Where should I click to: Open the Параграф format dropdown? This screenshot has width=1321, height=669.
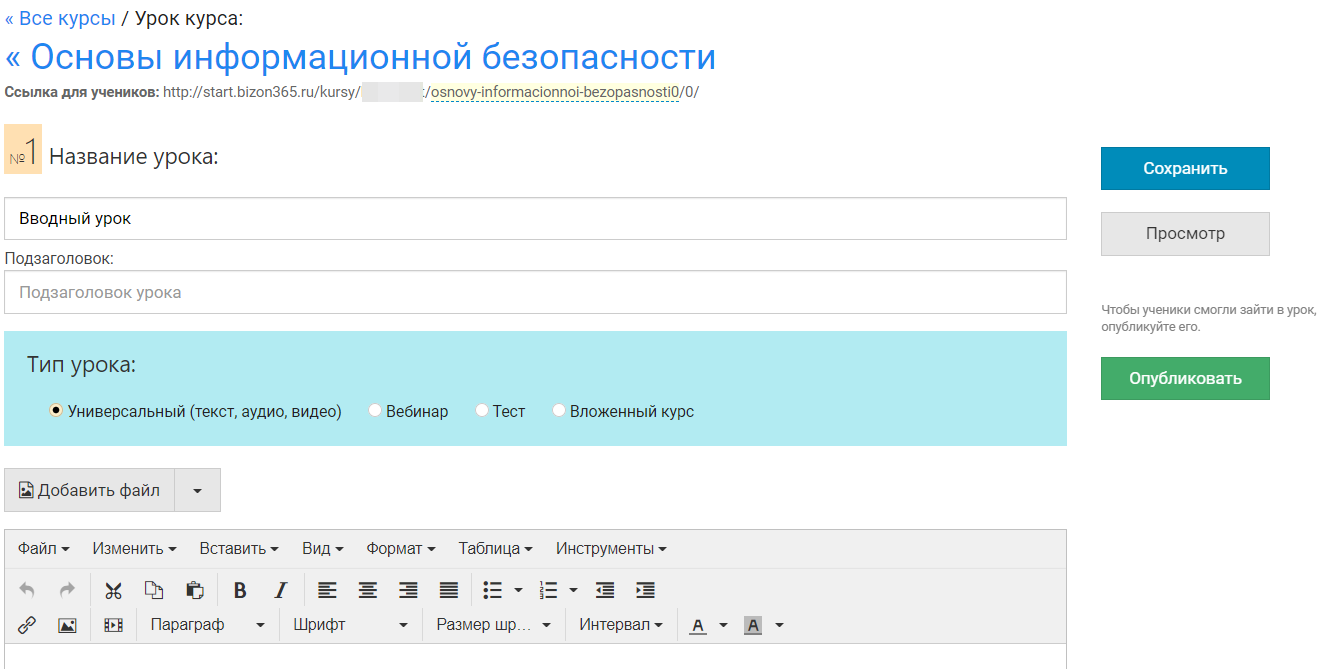pos(207,625)
